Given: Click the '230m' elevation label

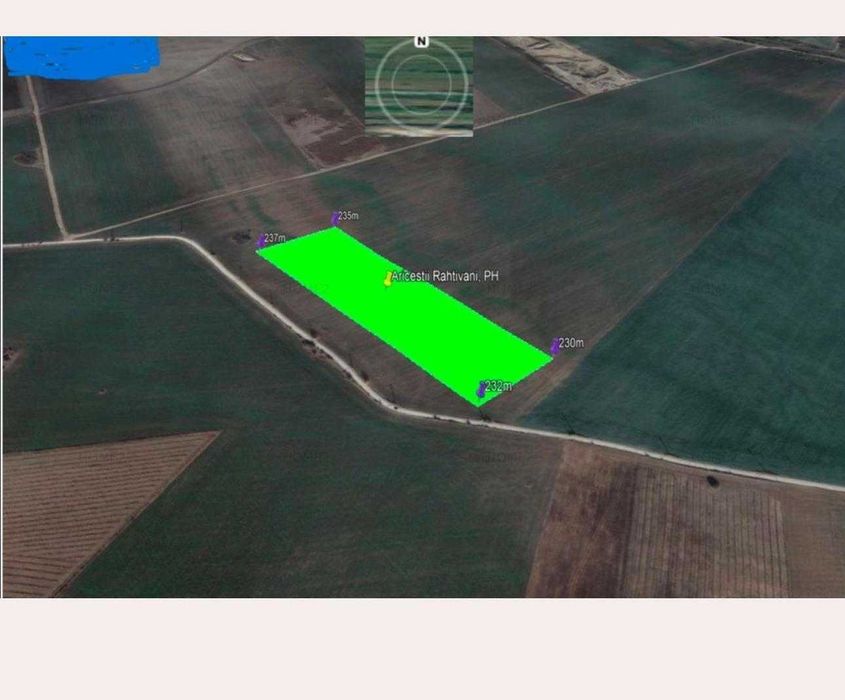Looking at the screenshot, I should click(x=571, y=343).
